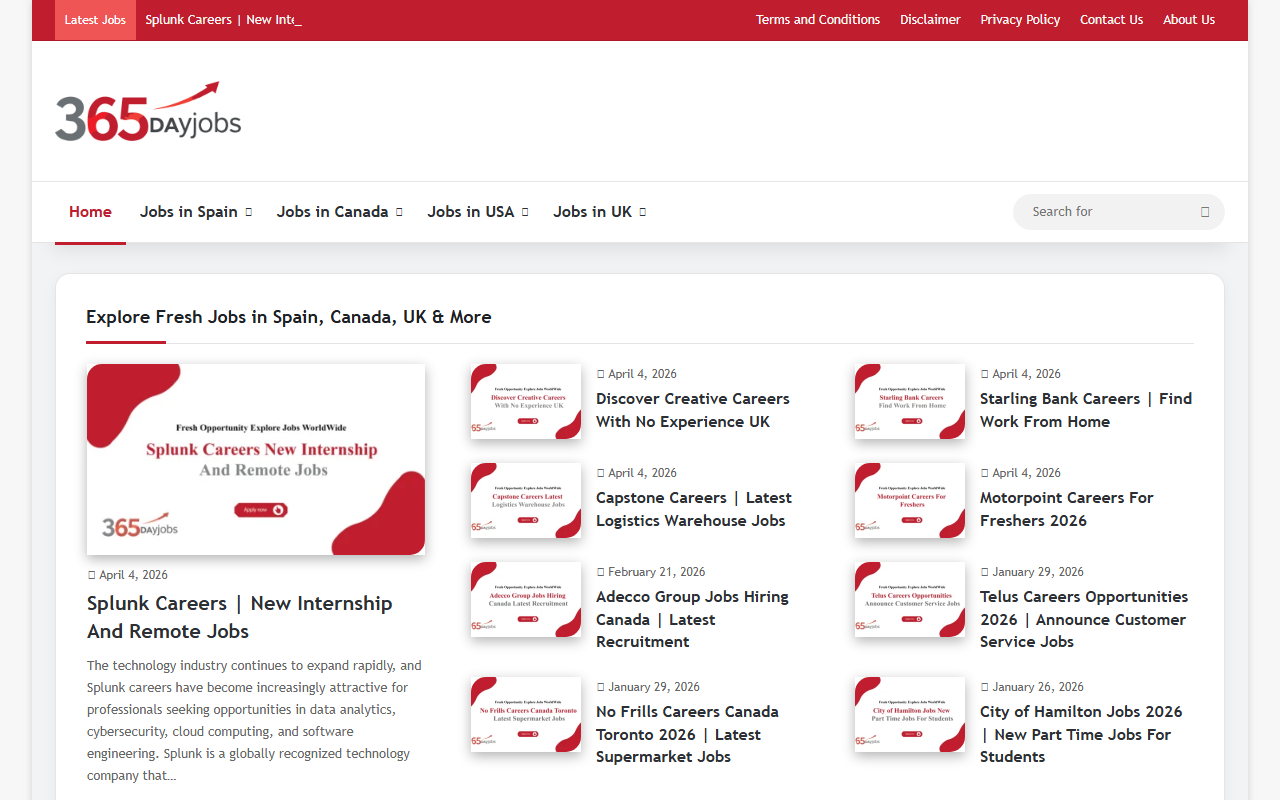Open the City of Hamilton Jobs thumbnail
1280x800 pixels.
pyautogui.click(x=910, y=714)
